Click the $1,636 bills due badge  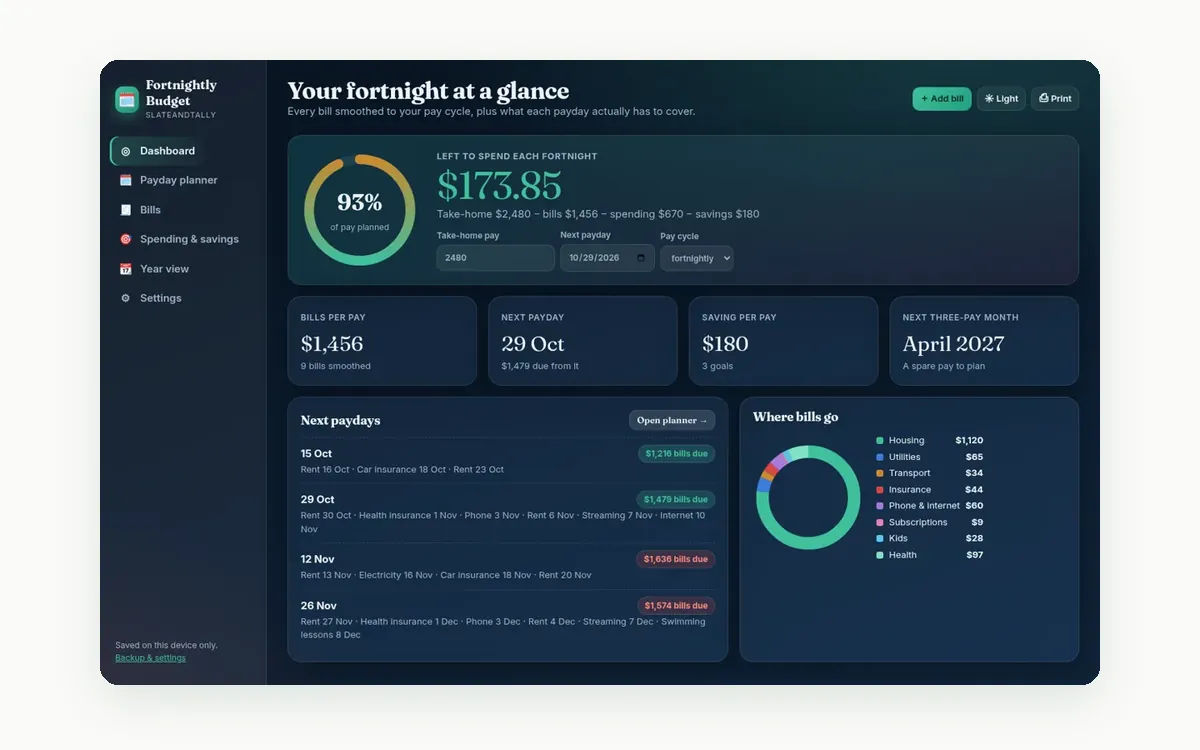pos(676,560)
